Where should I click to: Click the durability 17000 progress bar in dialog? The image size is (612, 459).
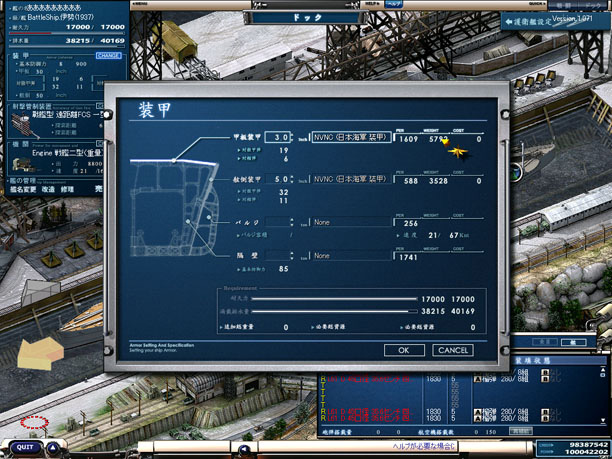335,299
